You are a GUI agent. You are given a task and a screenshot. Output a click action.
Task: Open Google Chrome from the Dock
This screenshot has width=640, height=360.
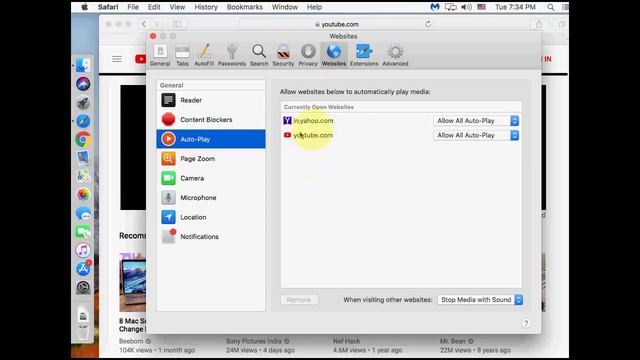click(83, 140)
